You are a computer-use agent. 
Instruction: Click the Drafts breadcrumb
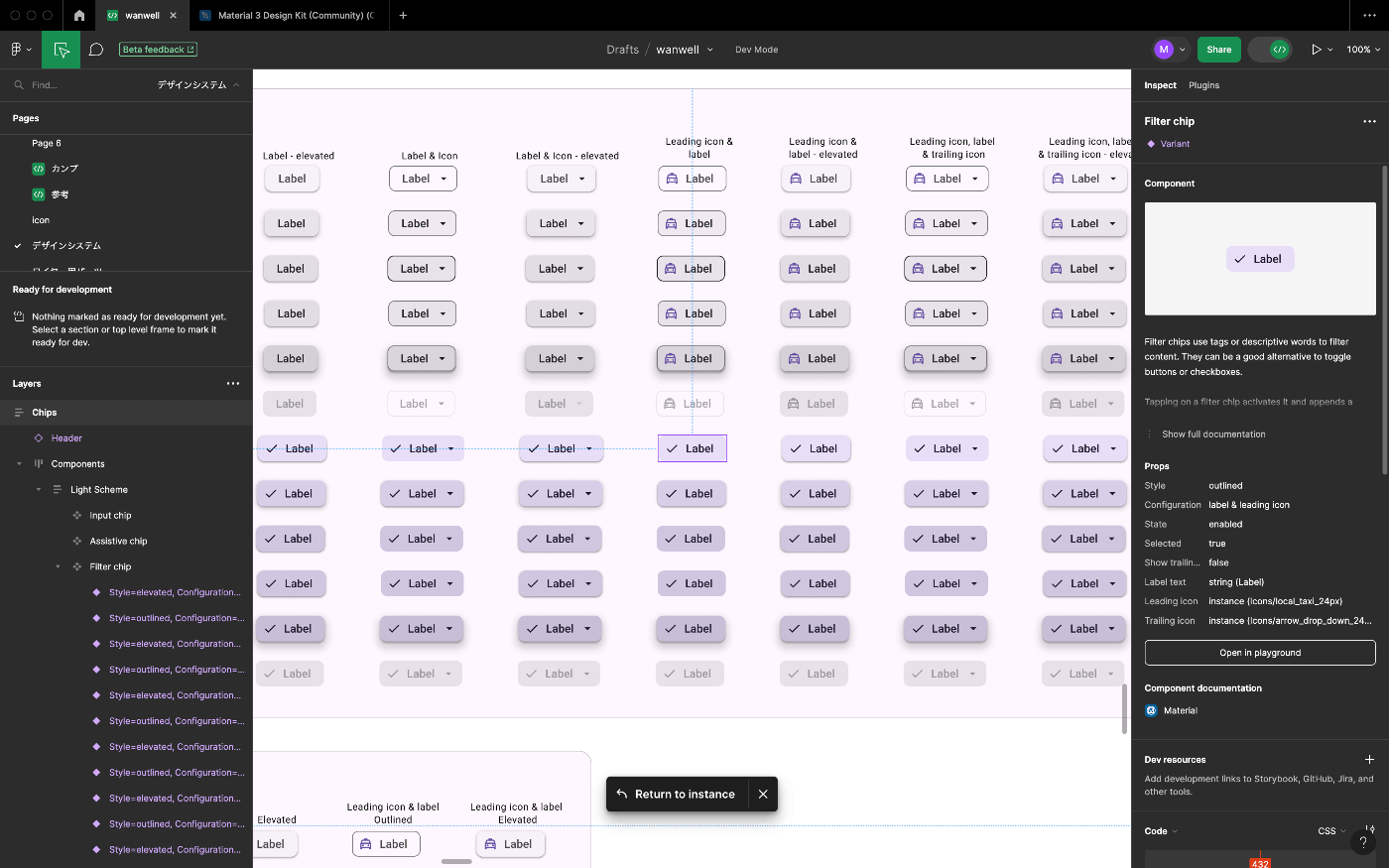(623, 50)
